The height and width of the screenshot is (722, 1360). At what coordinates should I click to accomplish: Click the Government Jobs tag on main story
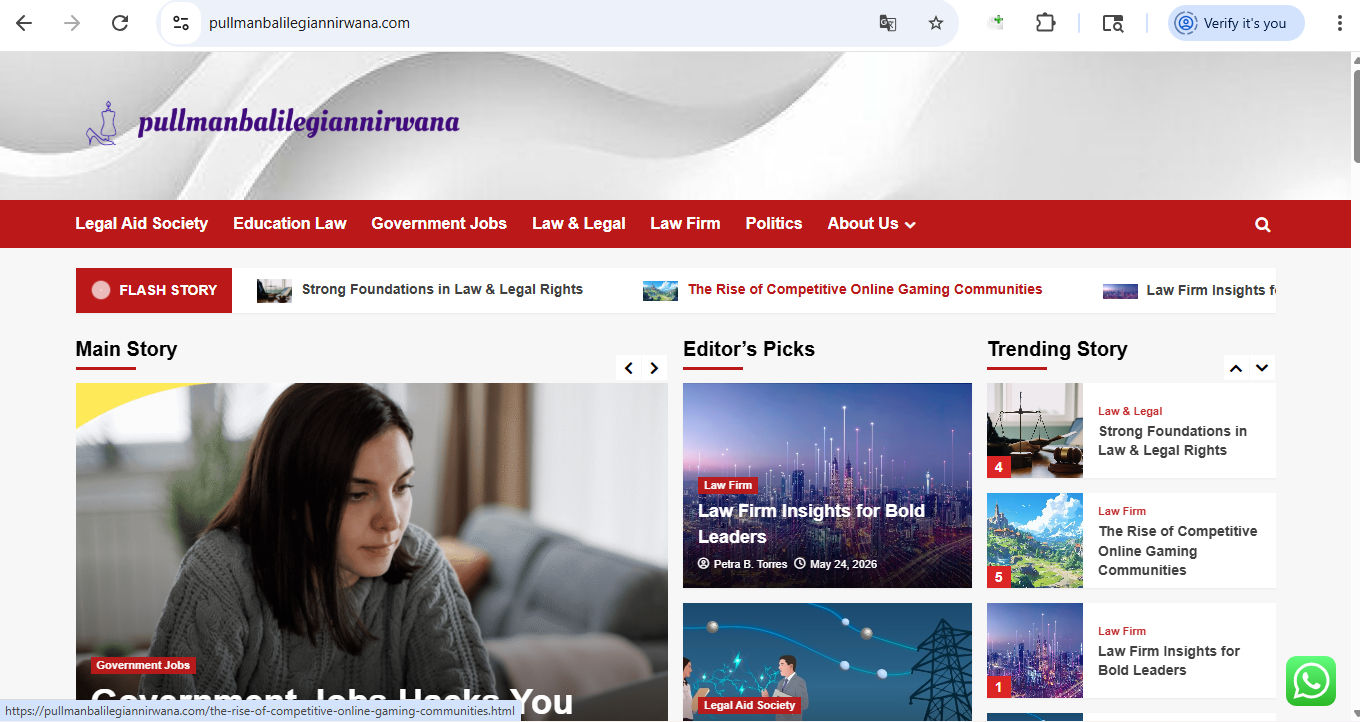(x=143, y=665)
